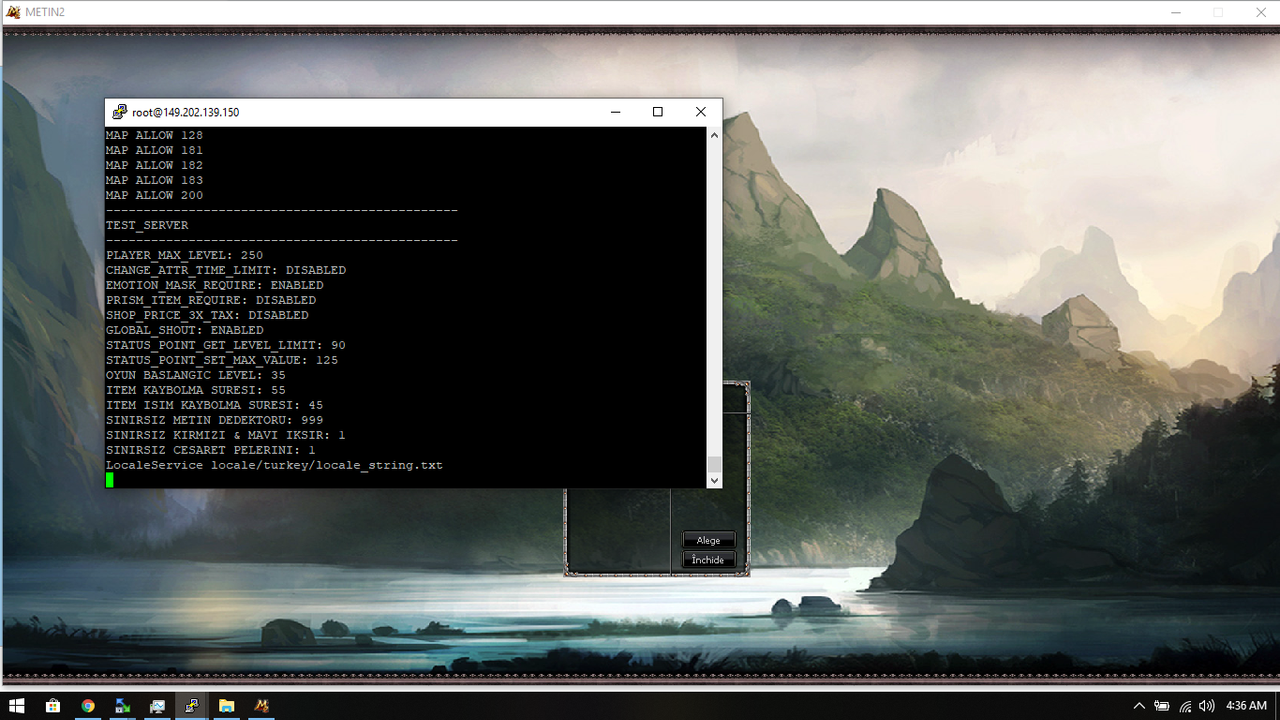Click the Închide button
The image size is (1280, 720).
tap(708, 560)
